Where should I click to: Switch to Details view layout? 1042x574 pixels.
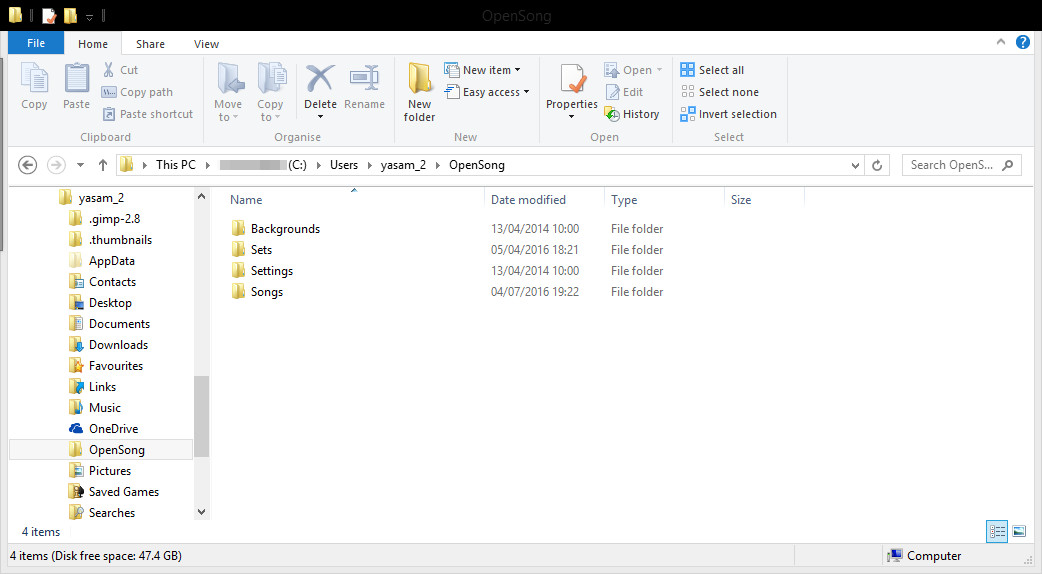pyautogui.click(x=997, y=531)
